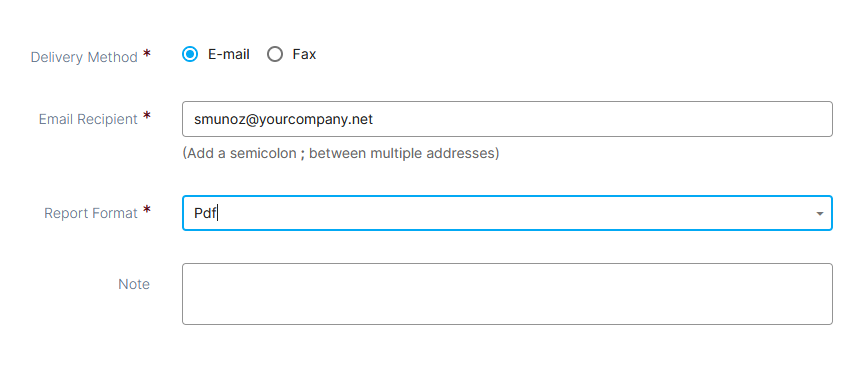The height and width of the screenshot is (372, 868).
Task: Click the bold semicolon character in hint
Action: tap(303, 154)
